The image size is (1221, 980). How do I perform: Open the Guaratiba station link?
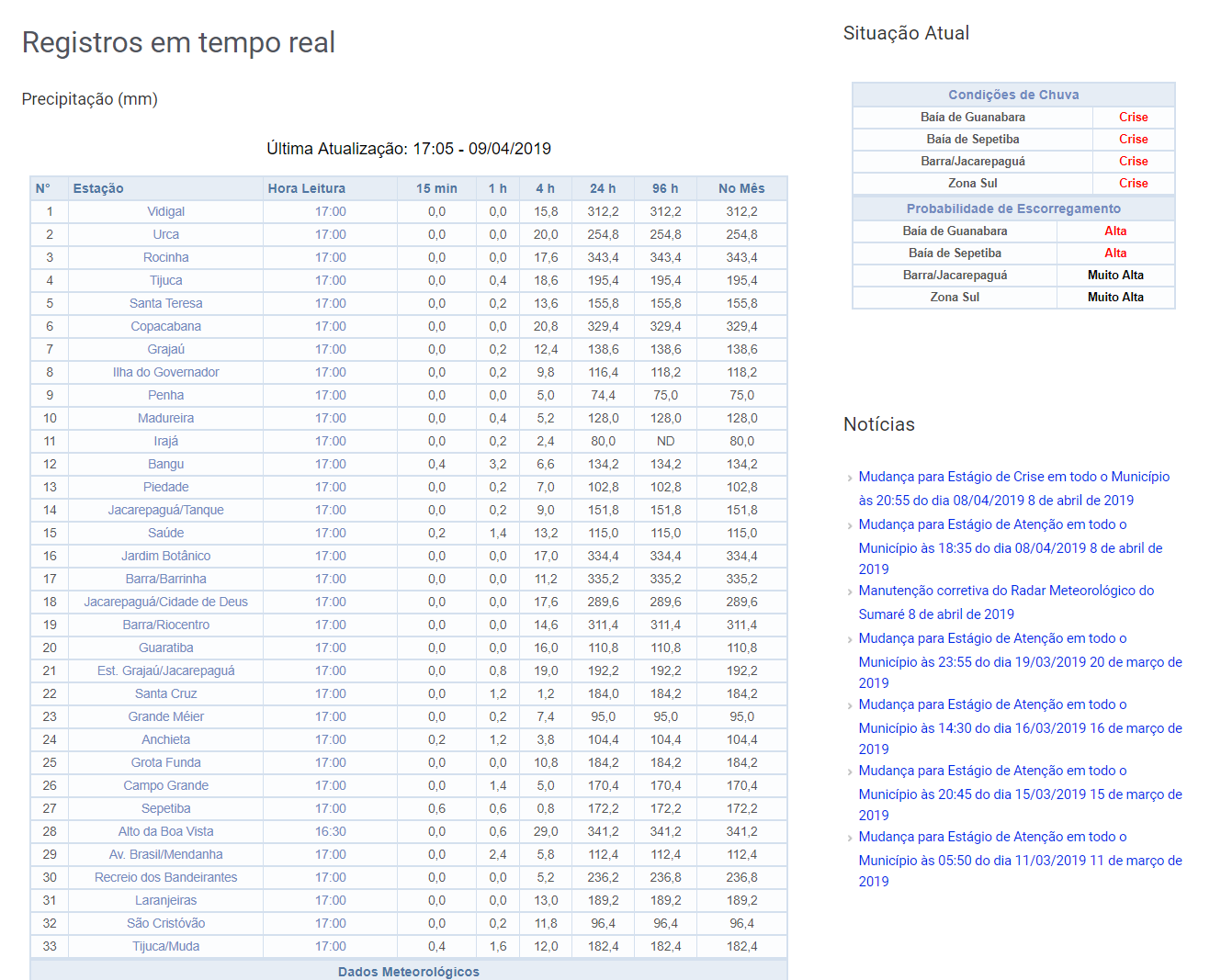(x=165, y=648)
